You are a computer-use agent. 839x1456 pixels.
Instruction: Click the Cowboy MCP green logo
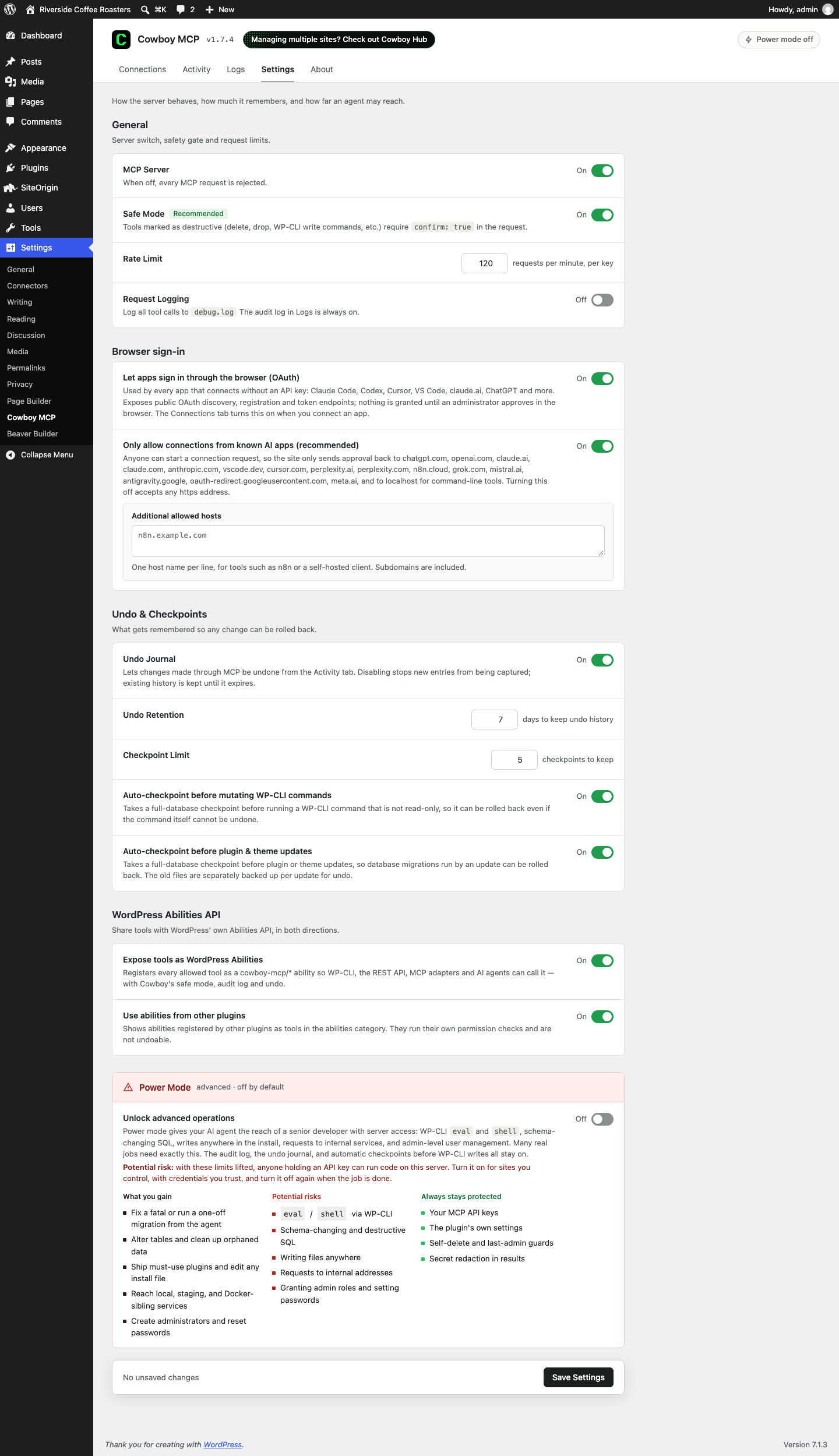click(x=121, y=40)
